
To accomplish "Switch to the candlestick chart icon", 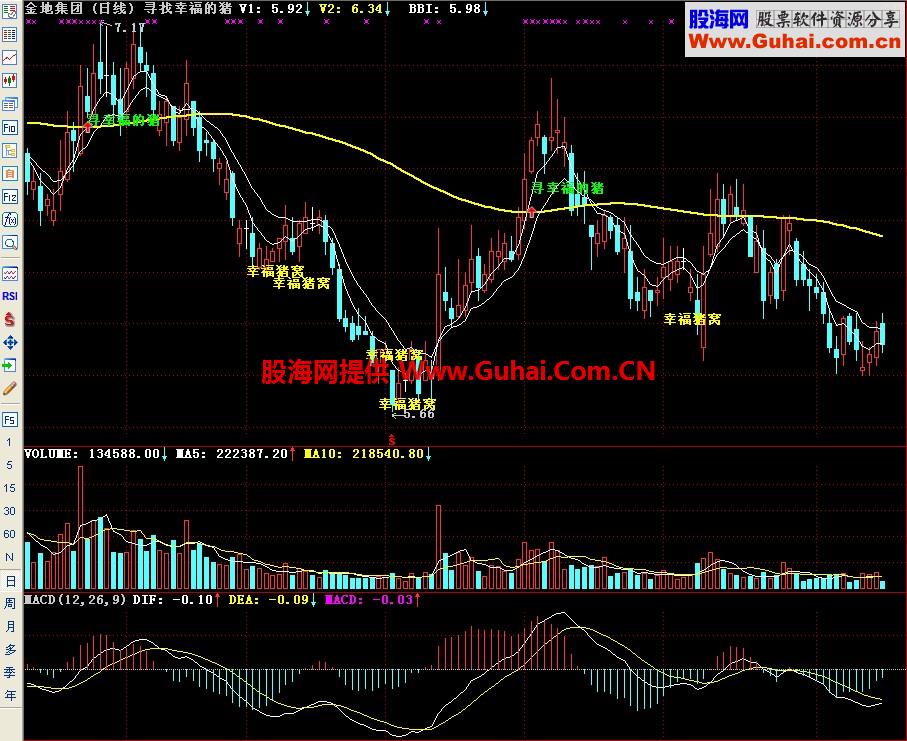I will [9, 80].
